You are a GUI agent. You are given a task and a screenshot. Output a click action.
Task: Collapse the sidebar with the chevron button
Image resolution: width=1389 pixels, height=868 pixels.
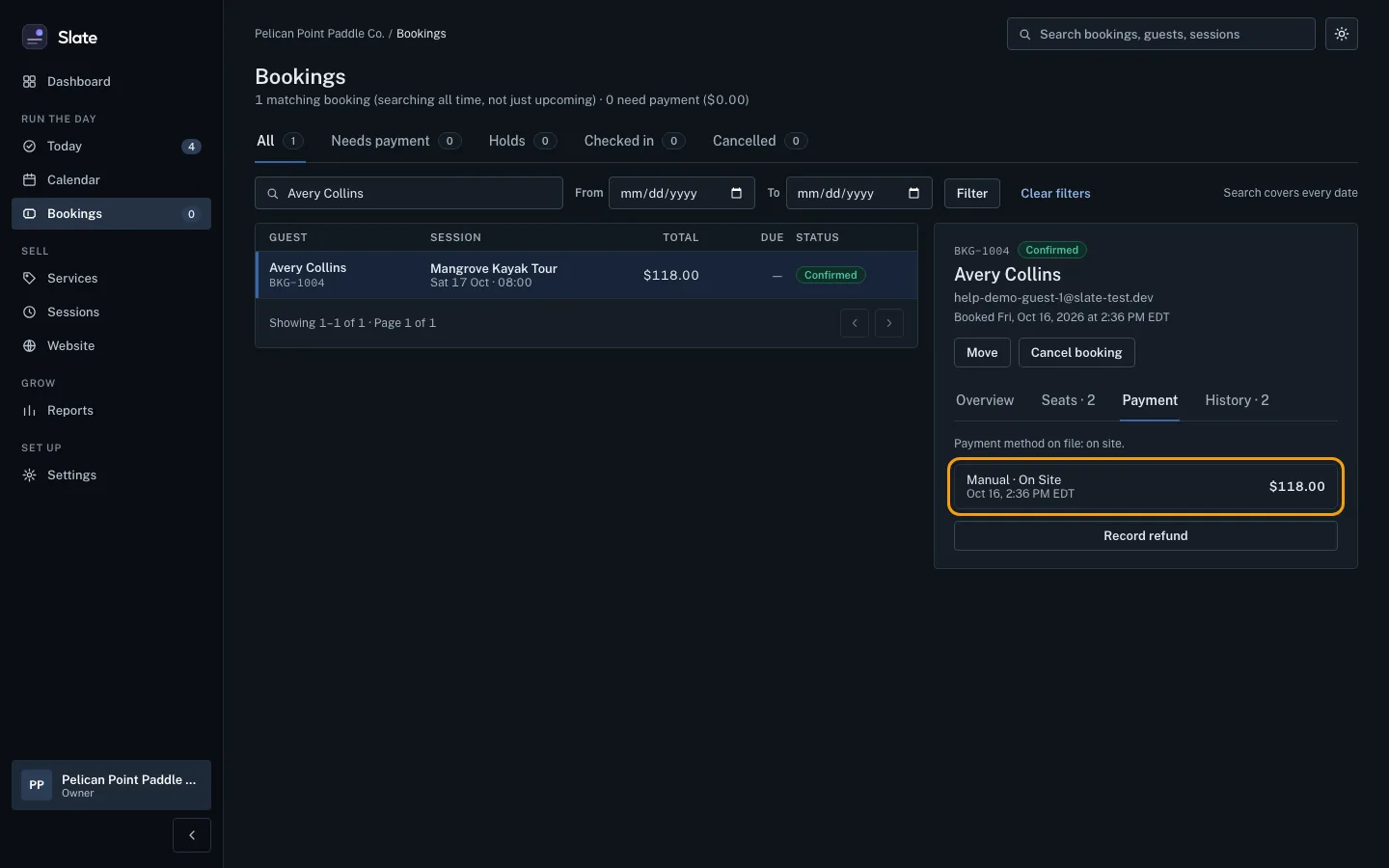(x=192, y=835)
